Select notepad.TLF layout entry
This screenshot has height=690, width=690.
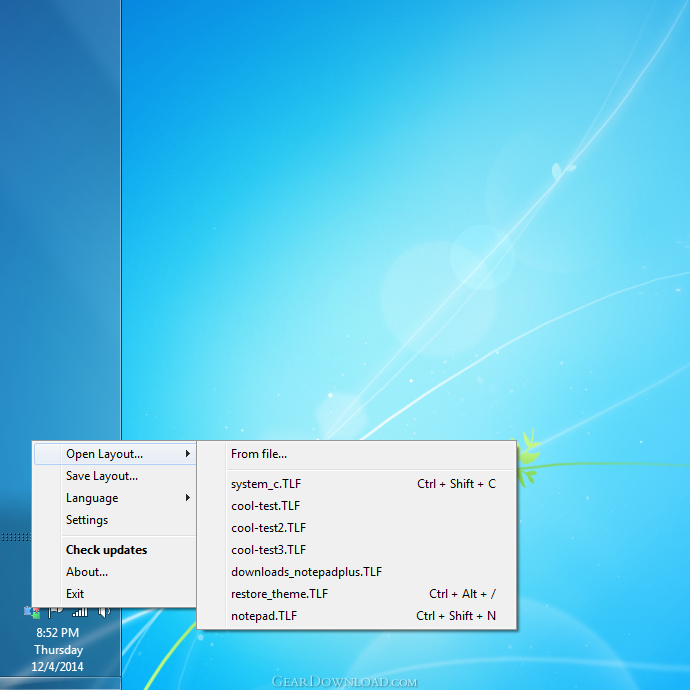(356, 616)
